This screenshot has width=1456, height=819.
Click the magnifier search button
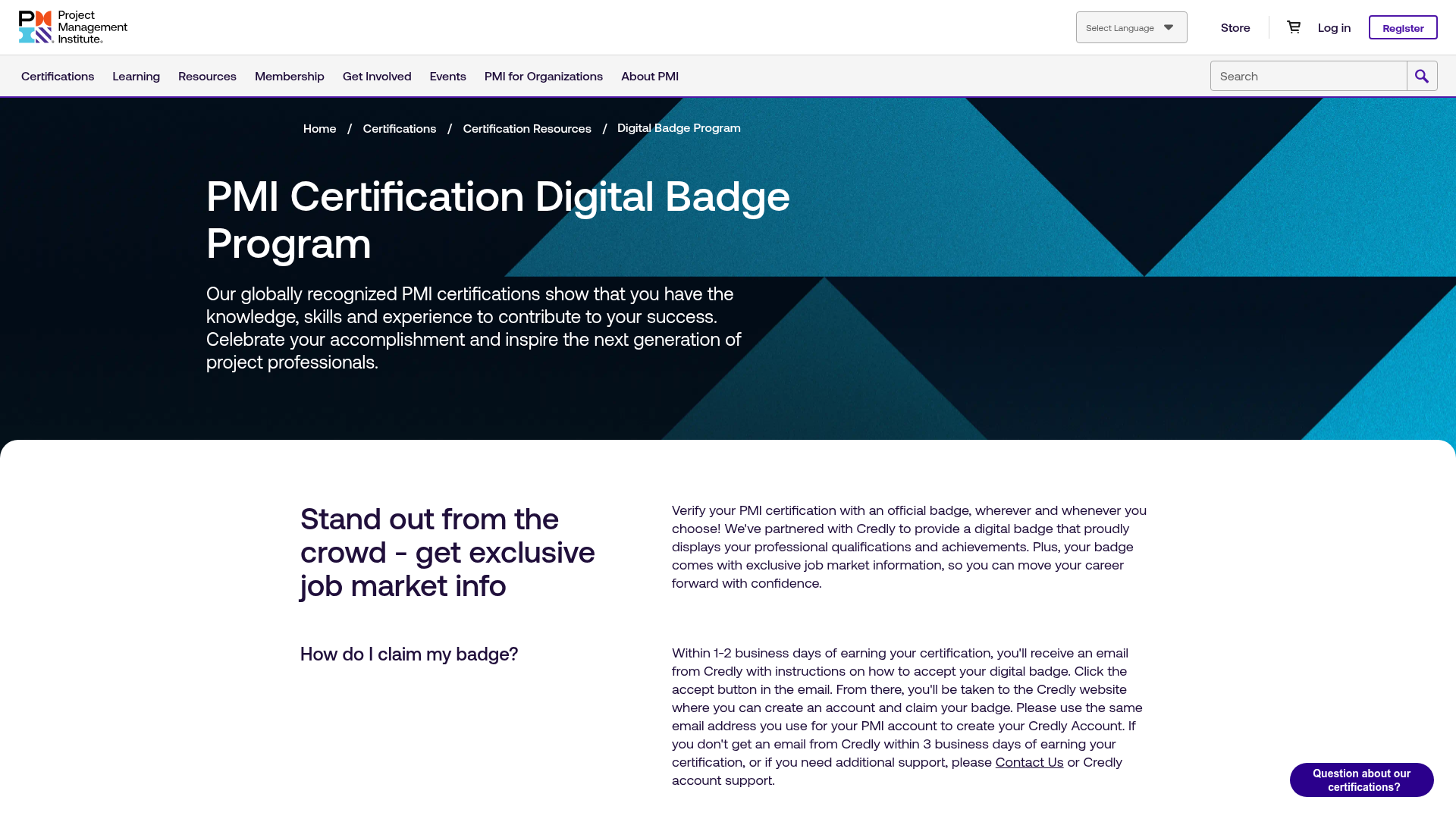pos(1422,76)
